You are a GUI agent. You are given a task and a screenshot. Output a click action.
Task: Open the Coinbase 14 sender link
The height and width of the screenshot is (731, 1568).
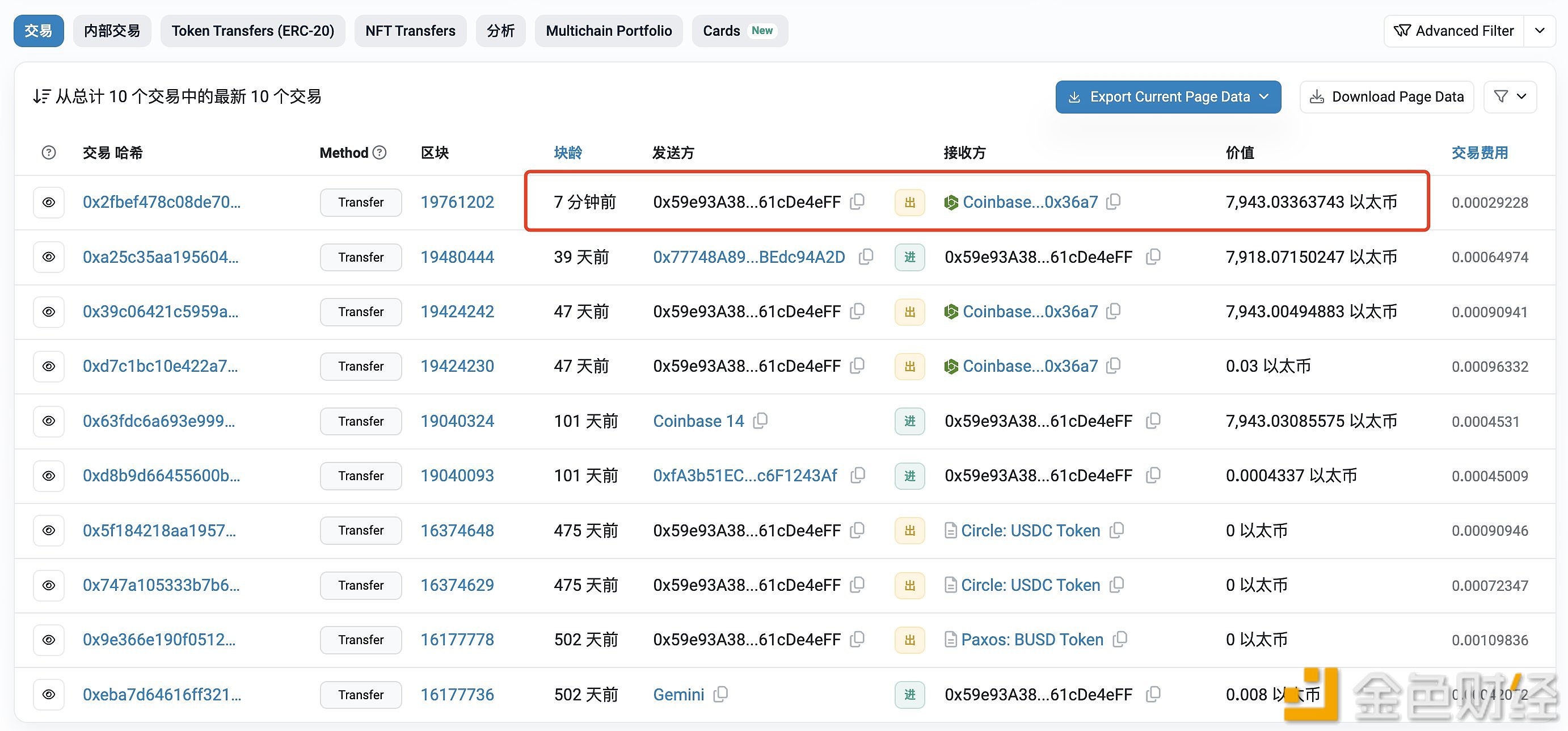point(698,421)
